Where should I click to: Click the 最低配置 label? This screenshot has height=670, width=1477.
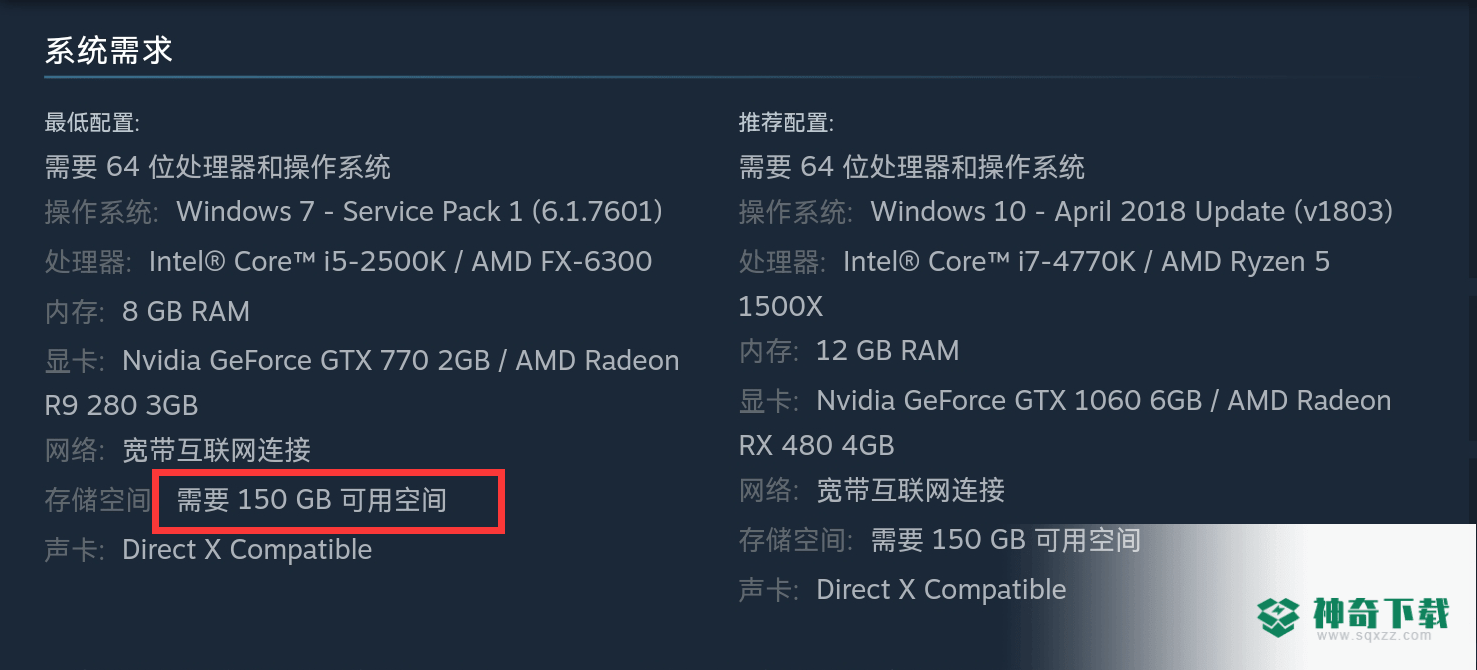click(x=92, y=123)
